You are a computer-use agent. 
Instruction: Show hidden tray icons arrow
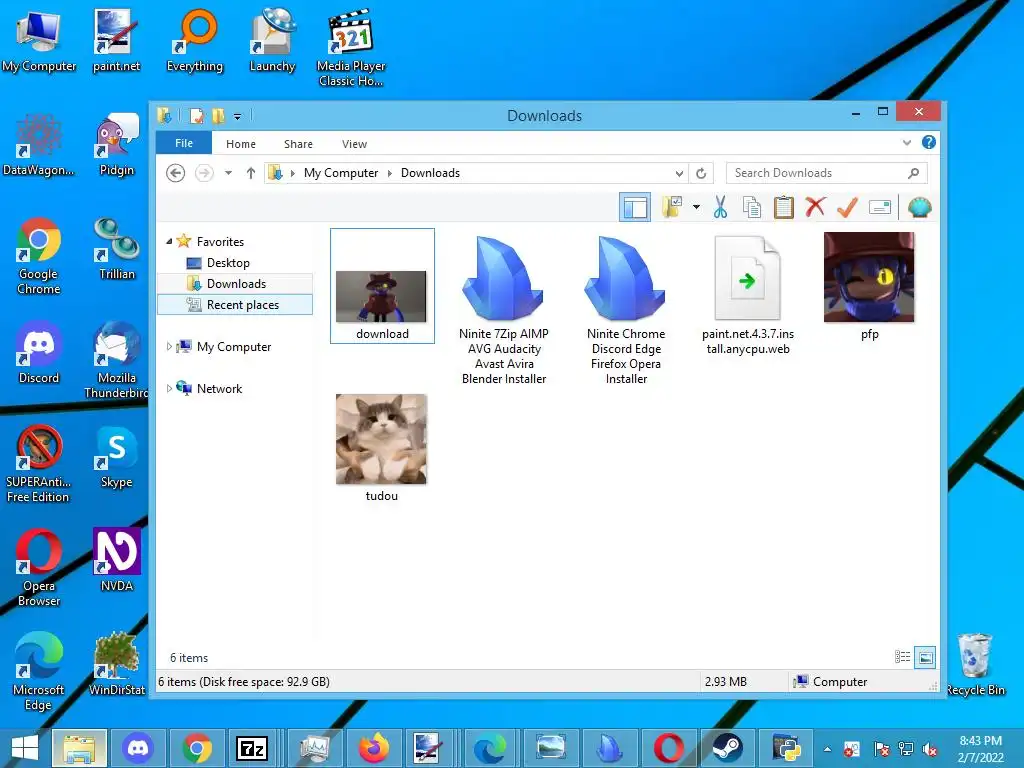[x=827, y=749]
